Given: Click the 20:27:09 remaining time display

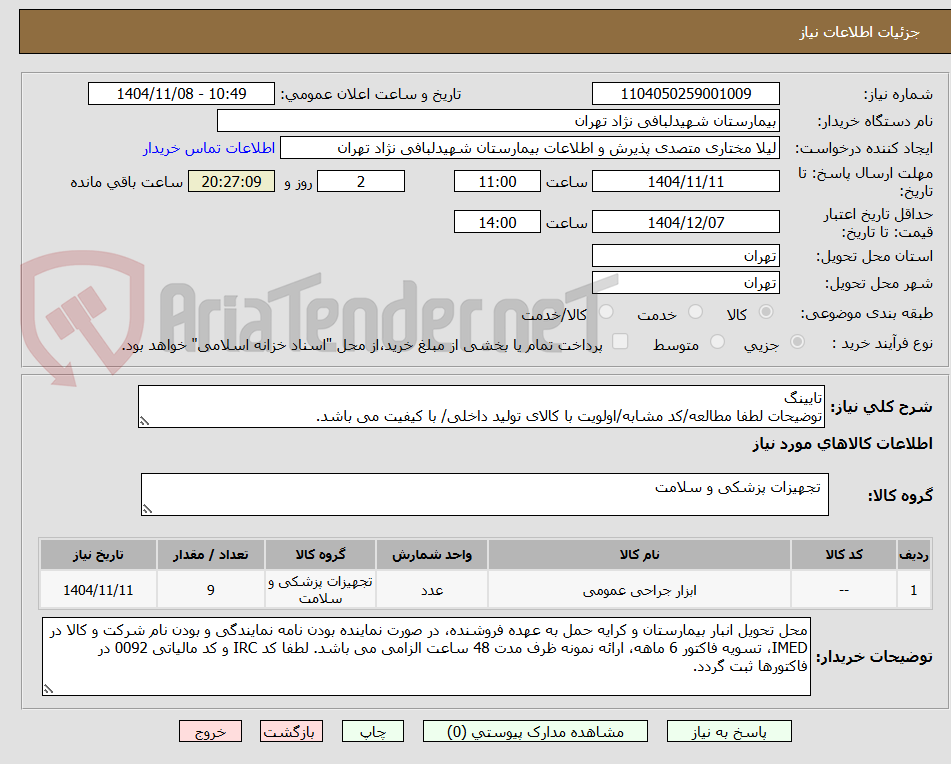Looking at the screenshot, I should point(231,181).
